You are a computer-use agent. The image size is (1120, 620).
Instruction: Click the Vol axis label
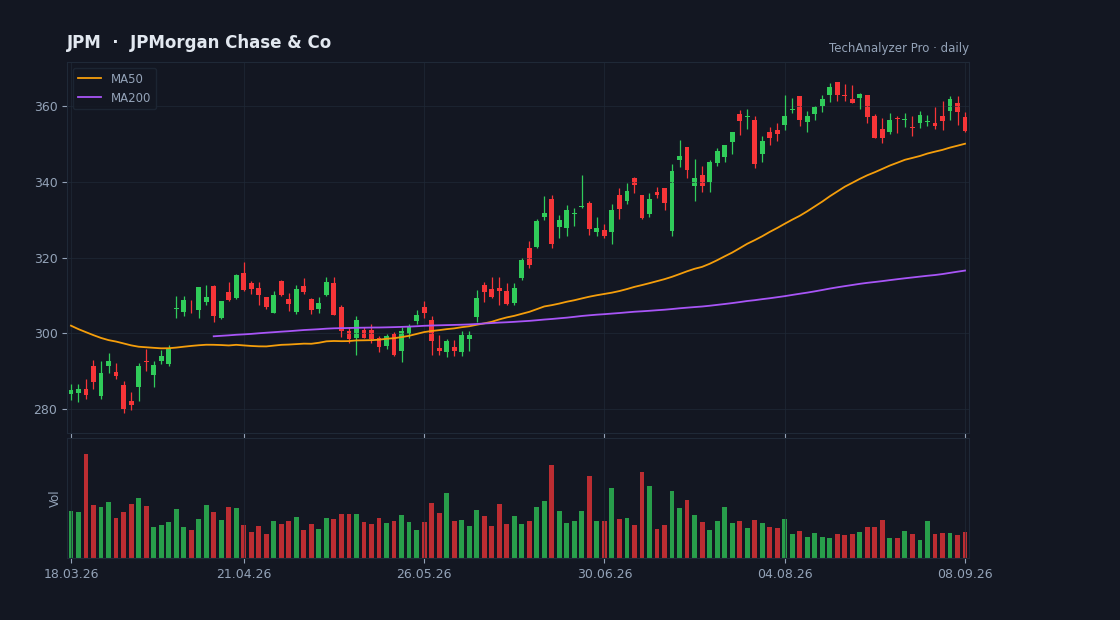click(x=54, y=499)
